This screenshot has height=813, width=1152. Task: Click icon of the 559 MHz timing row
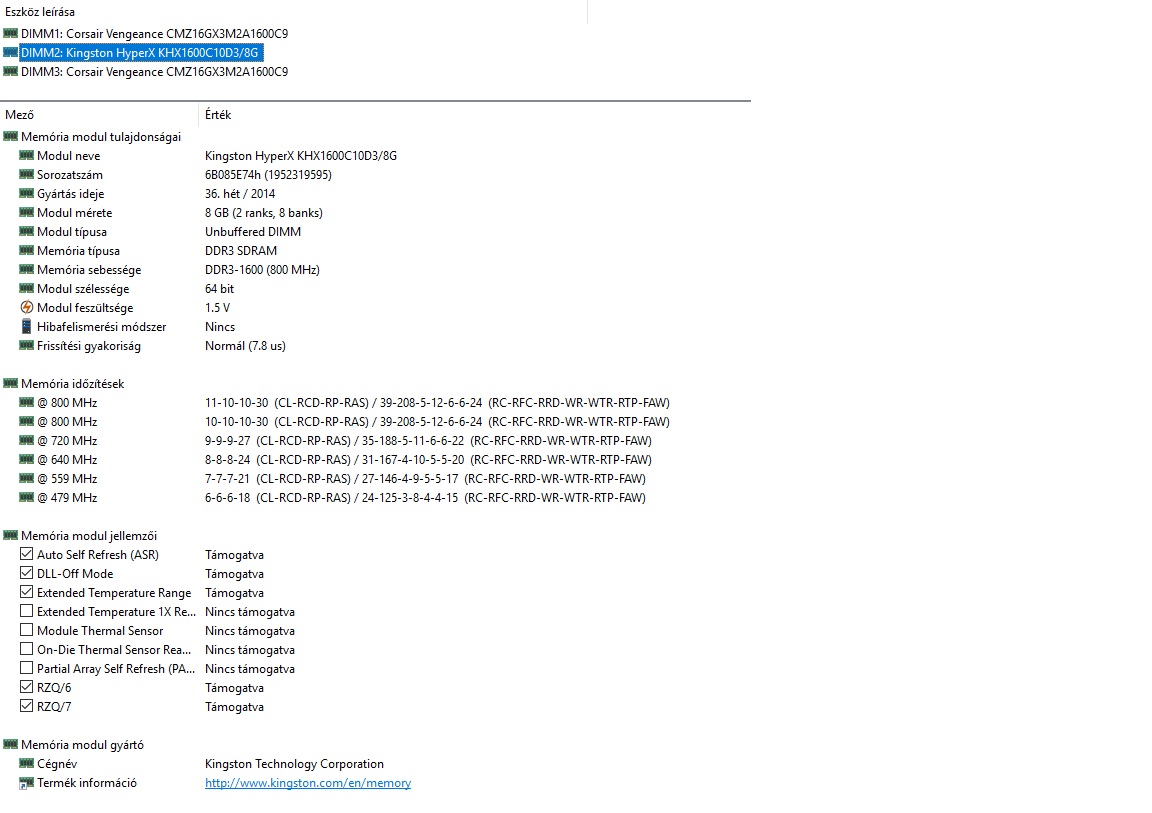pyautogui.click(x=26, y=479)
